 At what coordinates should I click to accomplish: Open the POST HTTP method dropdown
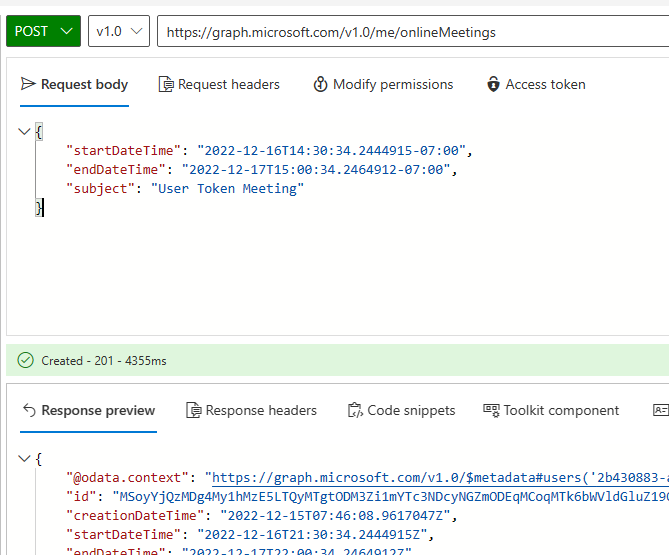(43, 31)
